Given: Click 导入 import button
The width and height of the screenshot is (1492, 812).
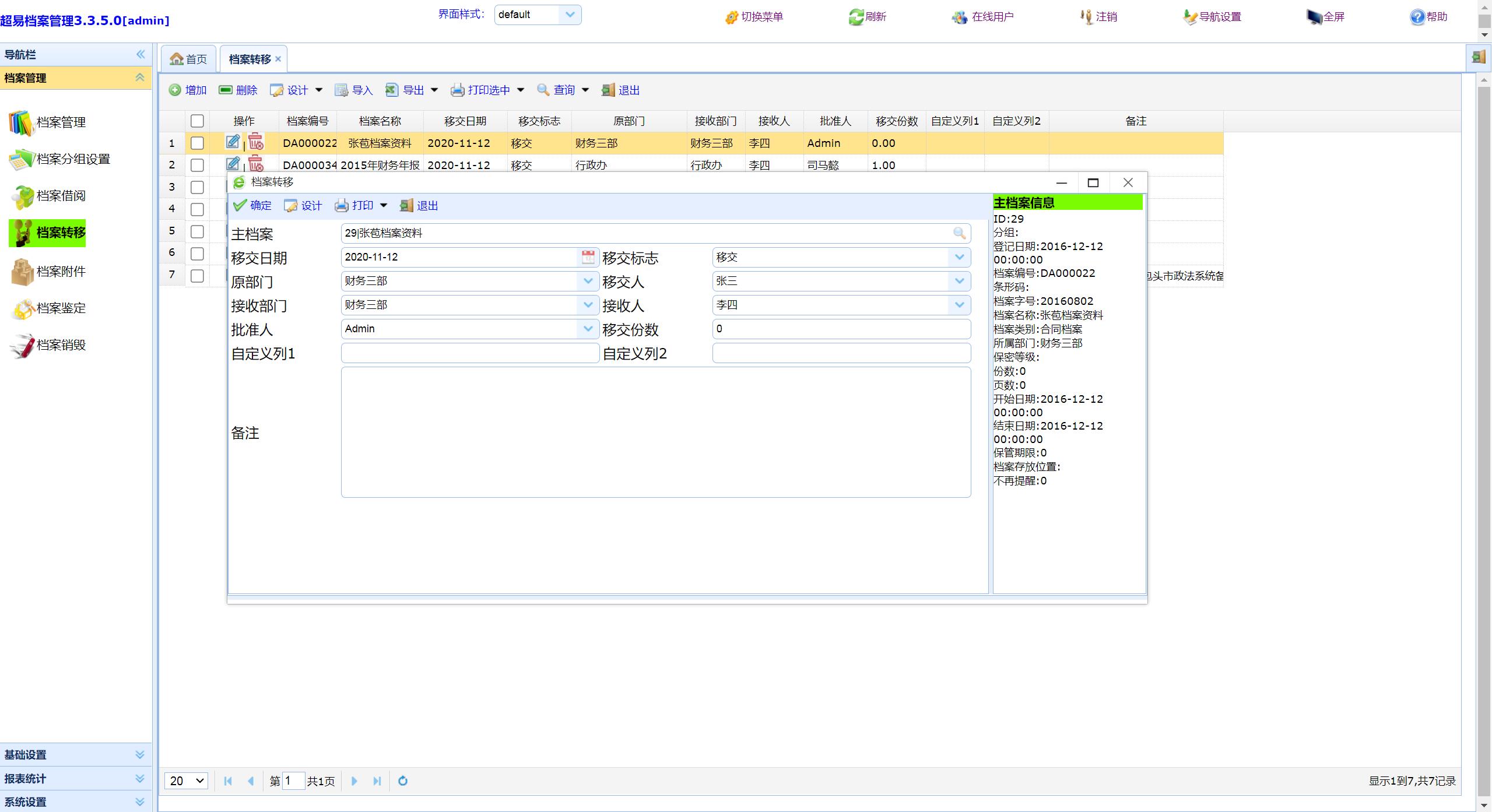Looking at the screenshot, I should pyautogui.click(x=353, y=90).
